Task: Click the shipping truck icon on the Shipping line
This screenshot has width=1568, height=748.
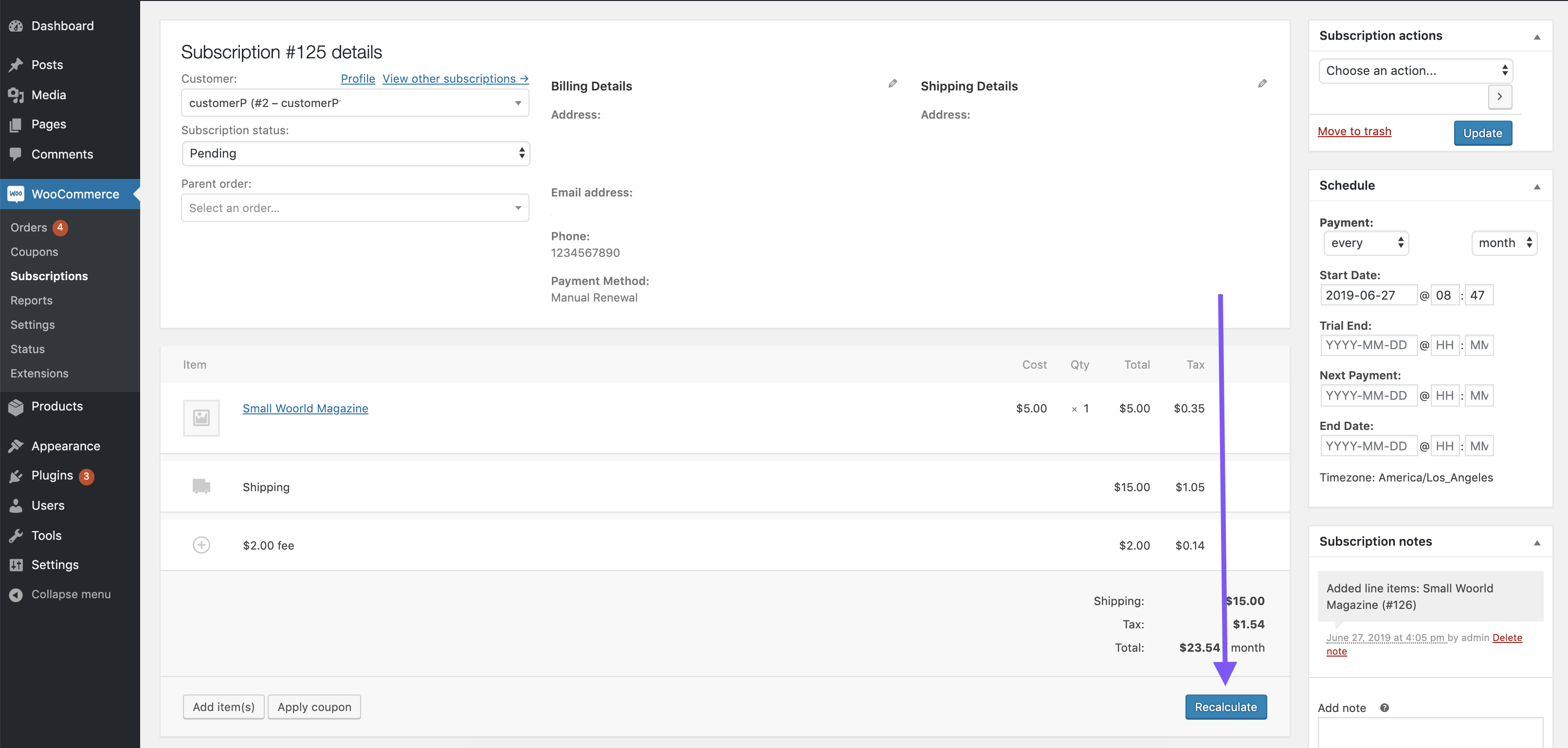Action: (201, 485)
